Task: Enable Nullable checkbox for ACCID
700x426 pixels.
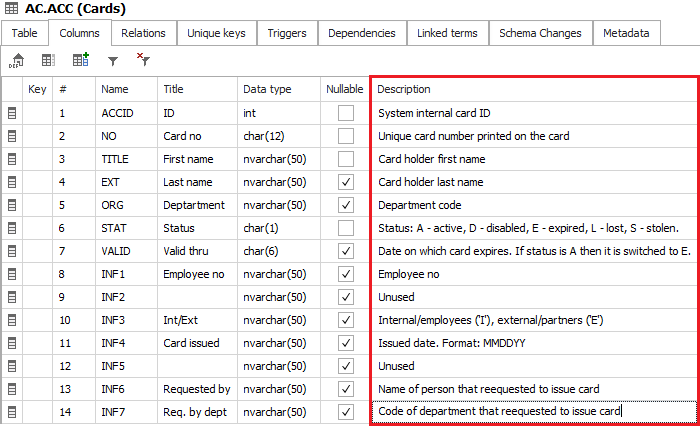Action: 346,113
